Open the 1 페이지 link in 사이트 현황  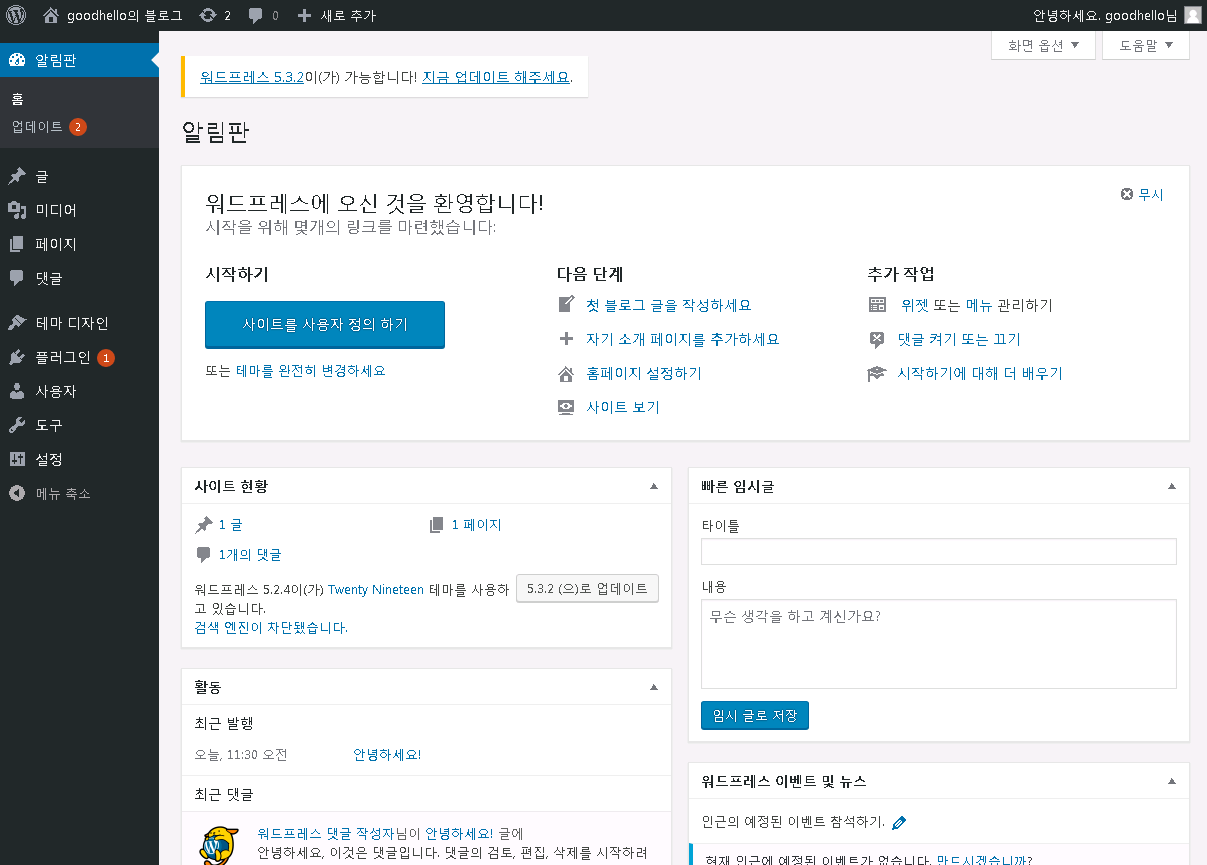476,525
